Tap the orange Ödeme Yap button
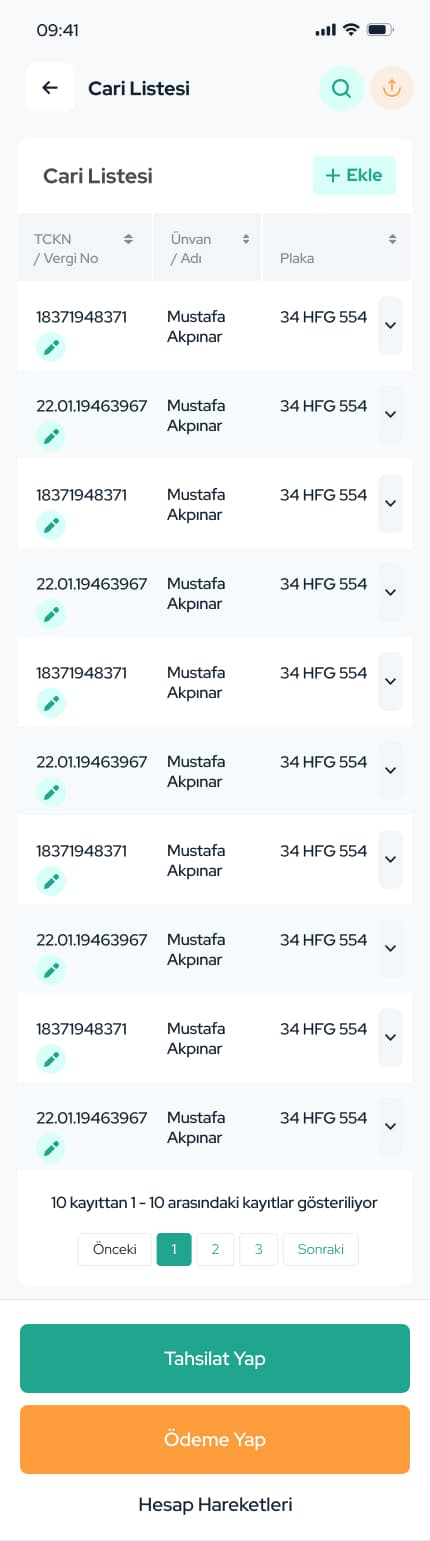430x1541 pixels. (215, 1439)
